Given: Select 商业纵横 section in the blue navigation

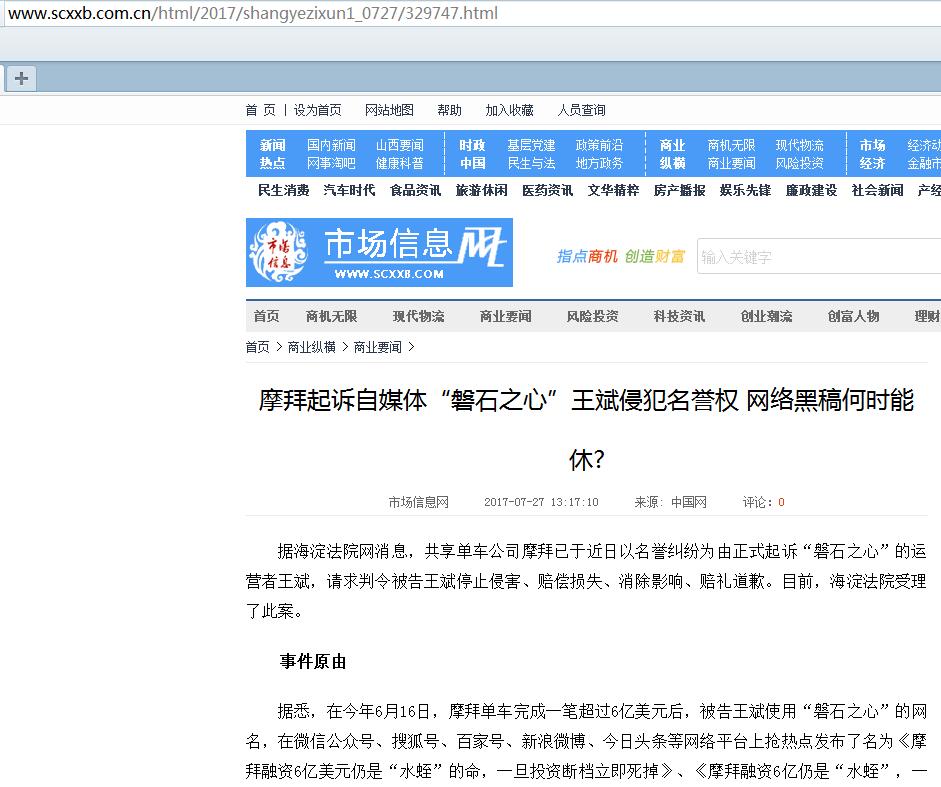Looking at the screenshot, I should coord(672,154).
